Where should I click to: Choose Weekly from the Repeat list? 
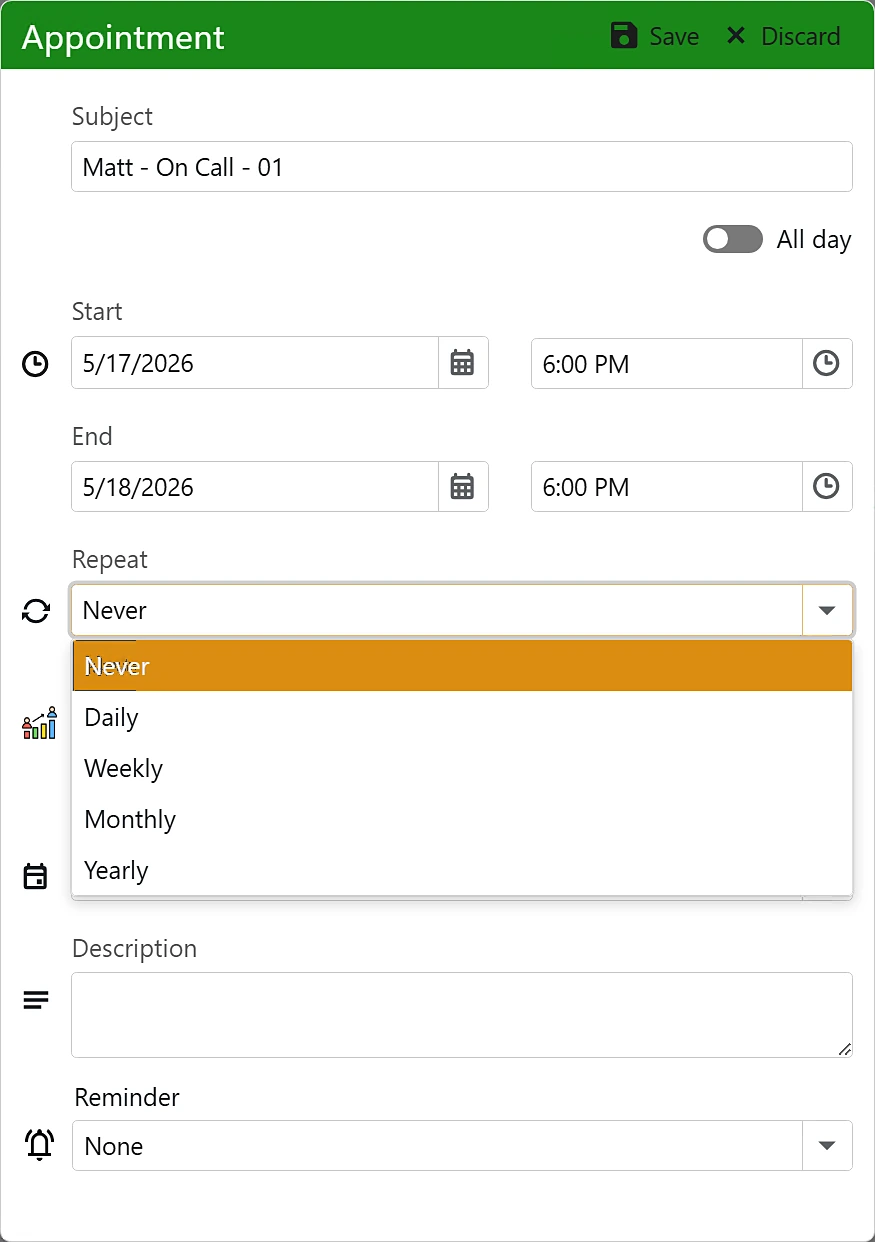tap(462, 768)
